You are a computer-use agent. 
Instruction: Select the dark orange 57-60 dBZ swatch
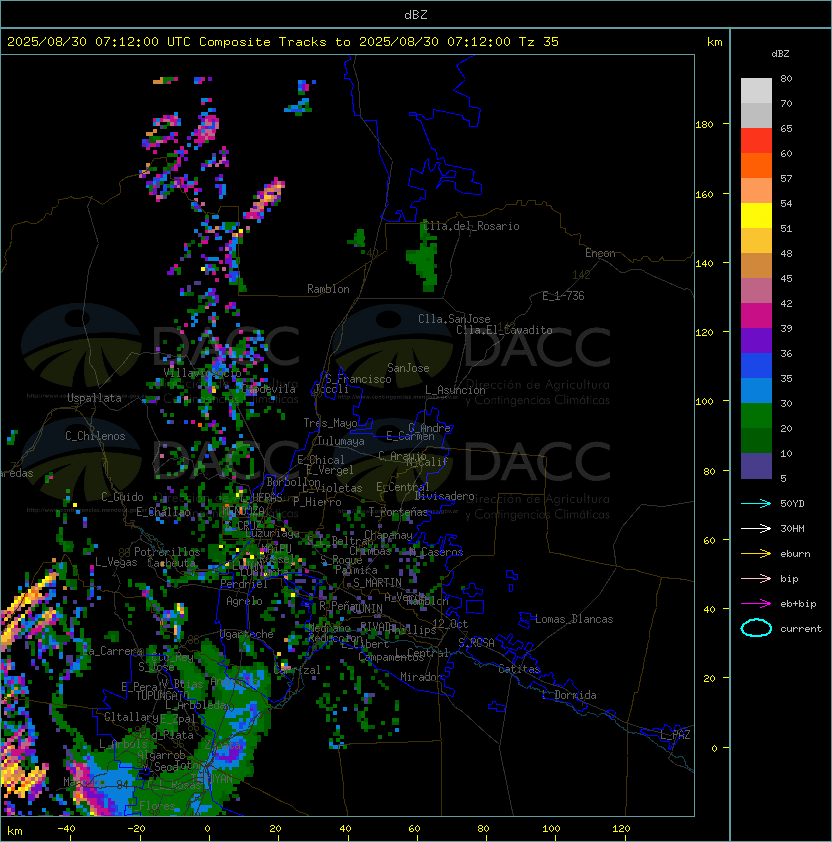(756, 165)
